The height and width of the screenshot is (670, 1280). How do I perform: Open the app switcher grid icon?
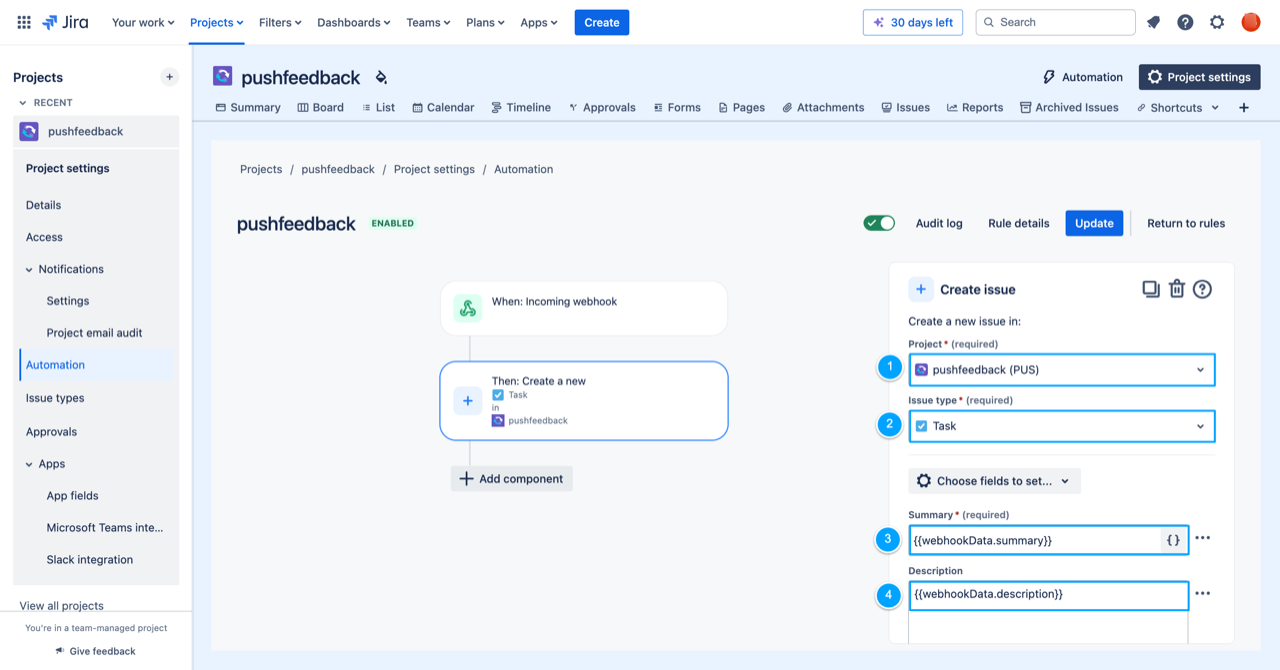coord(24,22)
